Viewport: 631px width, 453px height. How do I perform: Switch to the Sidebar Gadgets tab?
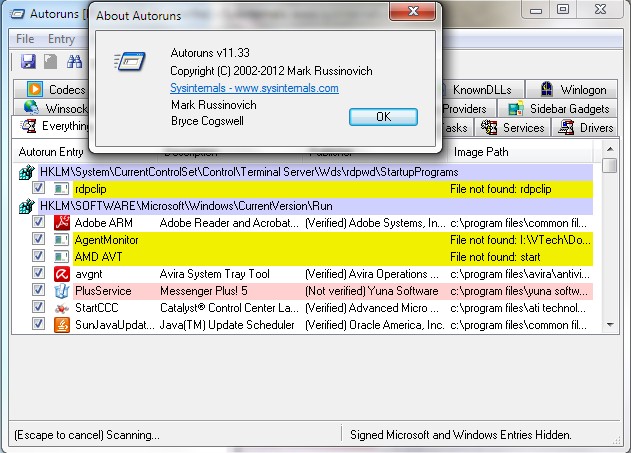click(558, 109)
